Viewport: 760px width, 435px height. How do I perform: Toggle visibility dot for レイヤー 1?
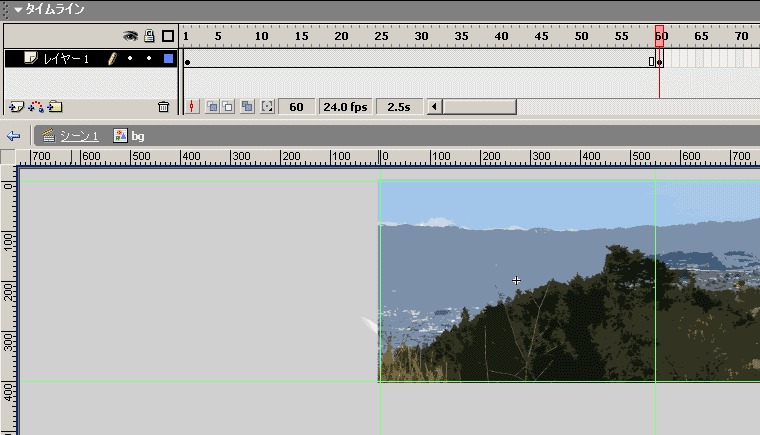coord(130,58)
